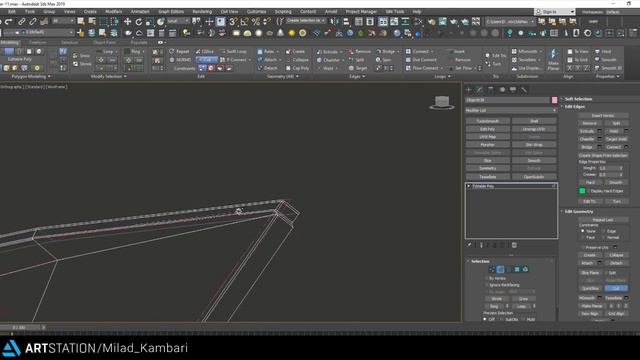Collapse the Edit Edges rollout
The image size is (640, 360).
tap(575, 107)
